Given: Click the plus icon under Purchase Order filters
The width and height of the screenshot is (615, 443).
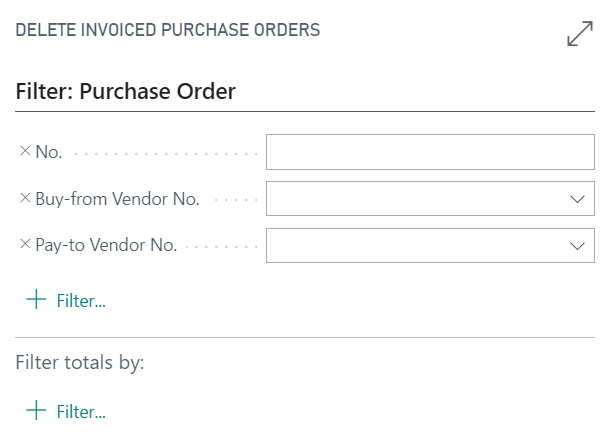Looking at the screenshot, I should [36, 299].
